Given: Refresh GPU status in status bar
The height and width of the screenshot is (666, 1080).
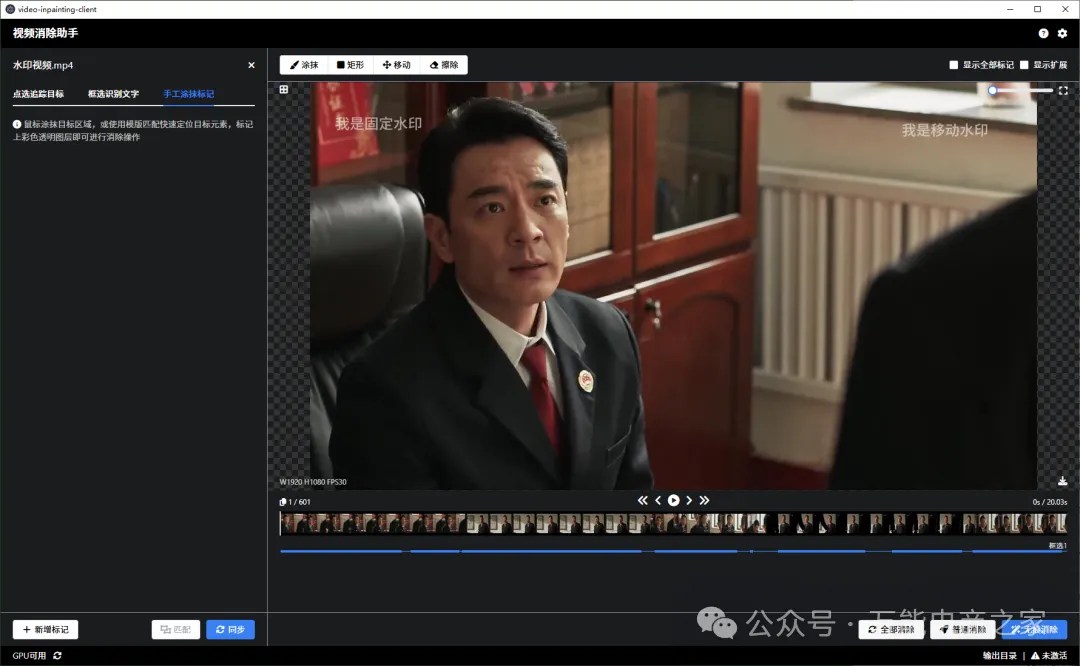Looking at the screenshot, I should [x=57, y=656].
